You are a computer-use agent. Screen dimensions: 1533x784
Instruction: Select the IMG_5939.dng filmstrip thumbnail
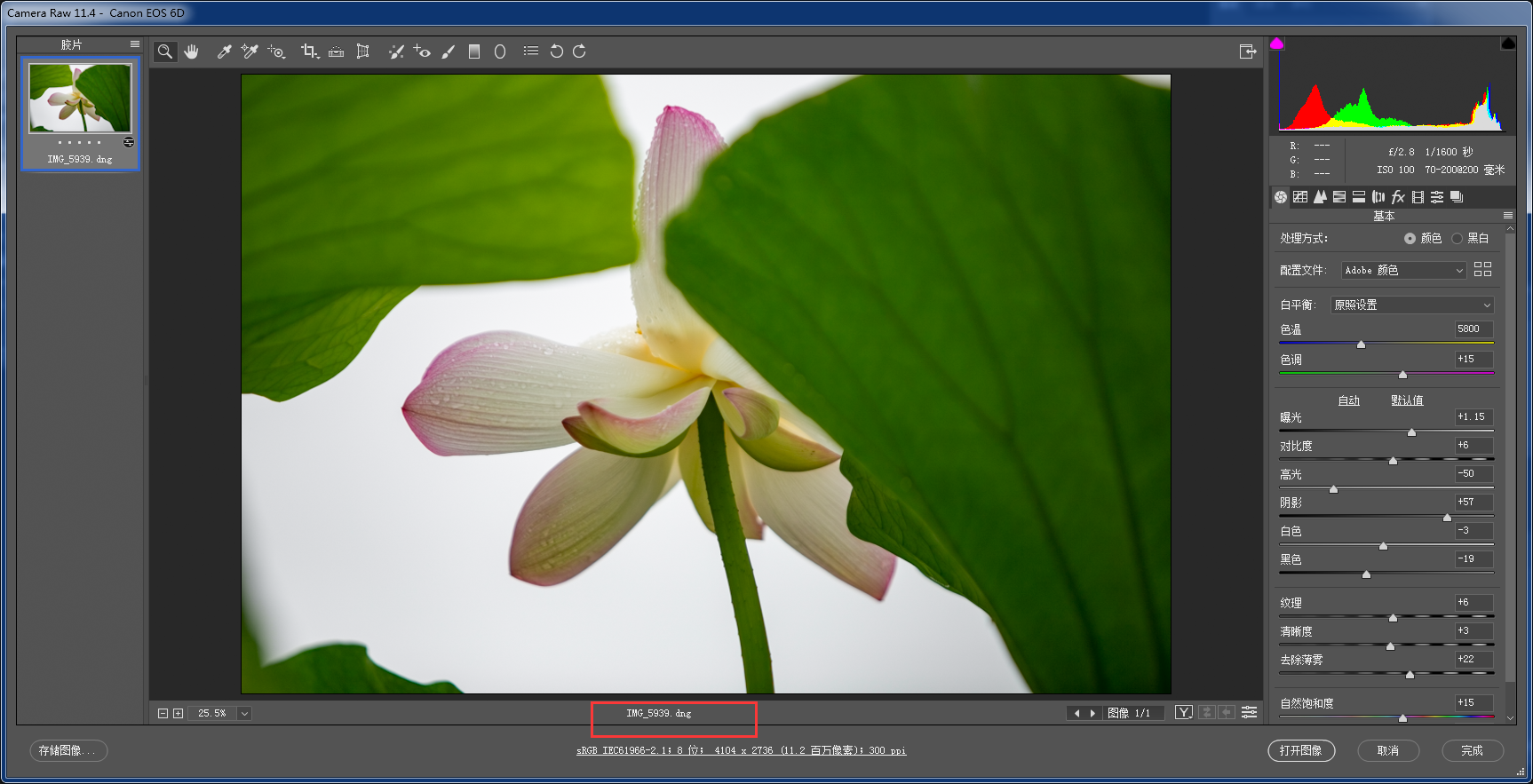80,98
